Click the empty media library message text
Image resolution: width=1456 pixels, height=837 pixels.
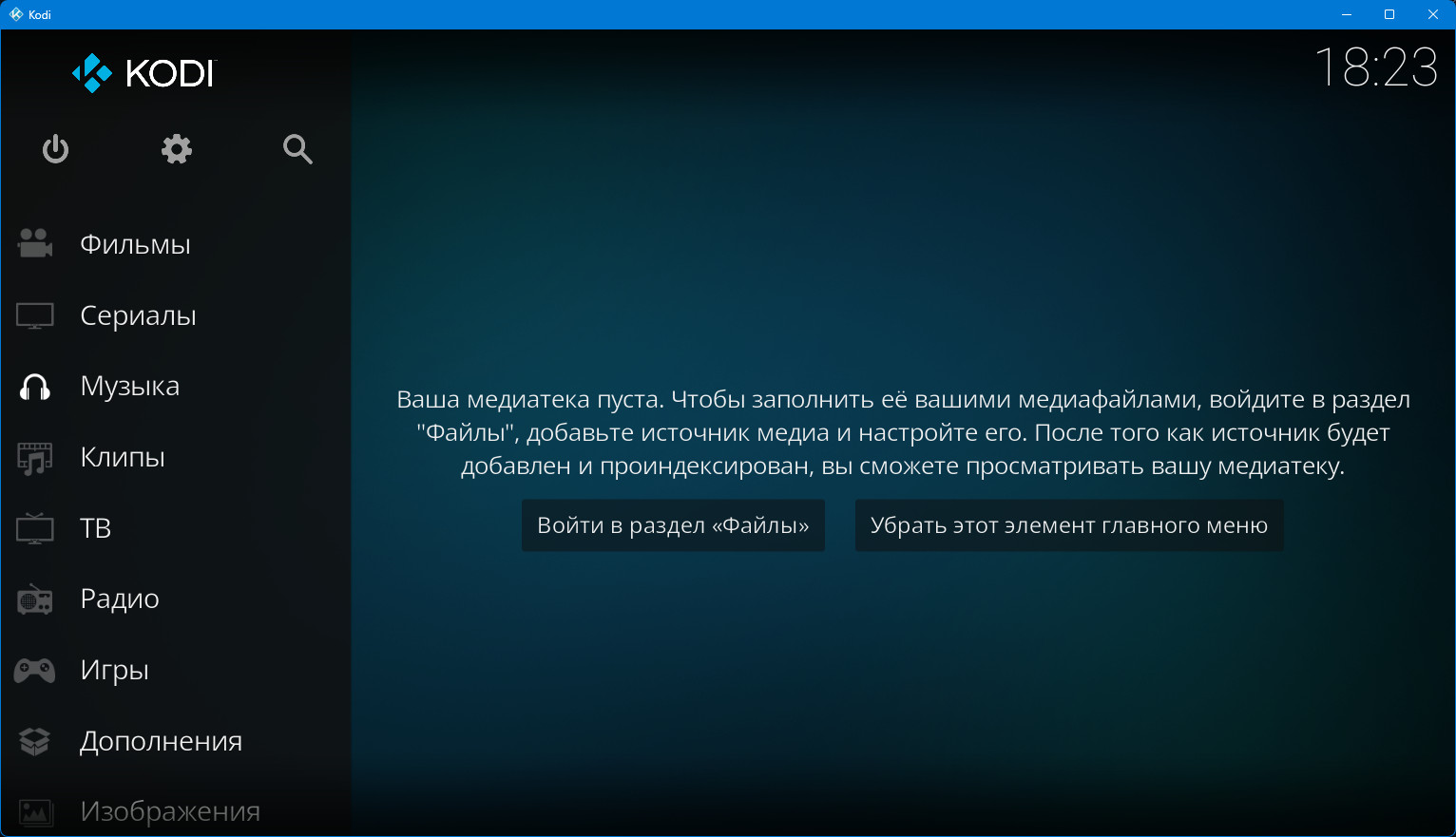pyautogui.click(x=903, y=432)
